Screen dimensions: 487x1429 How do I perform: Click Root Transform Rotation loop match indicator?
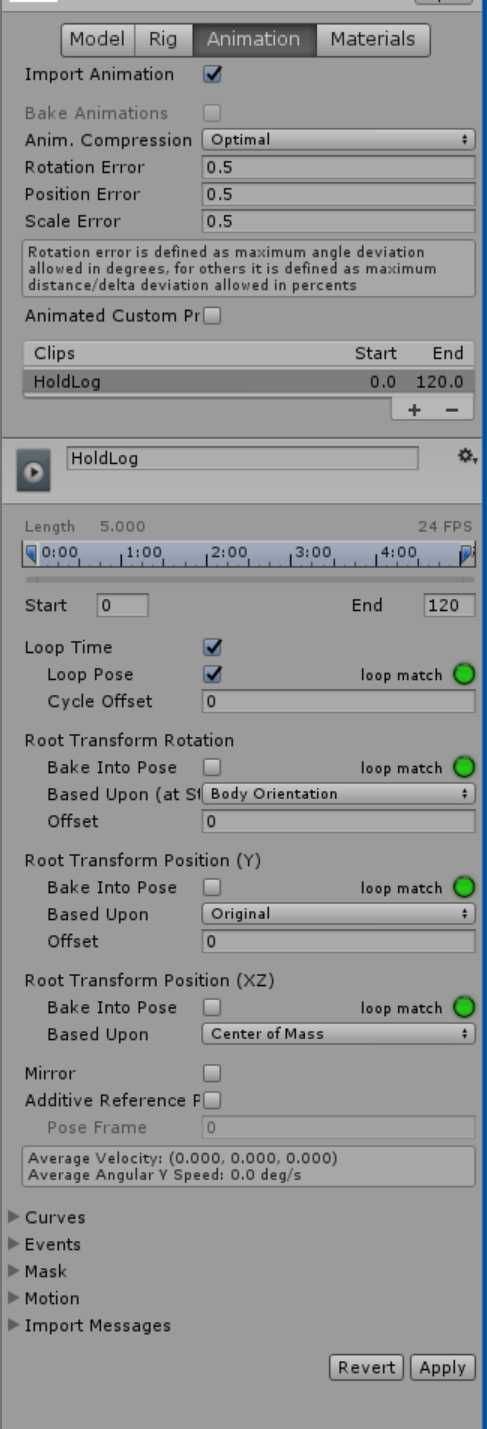click(x=464, y=768)
